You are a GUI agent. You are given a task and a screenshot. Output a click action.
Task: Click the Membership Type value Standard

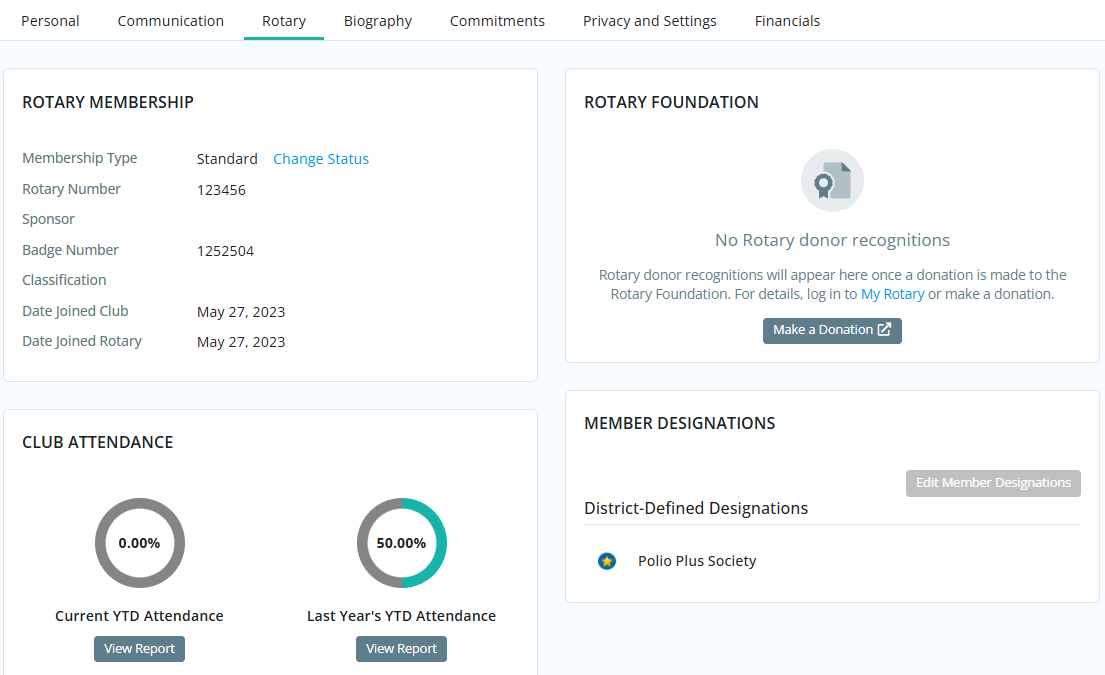pyautogui.click(x=227, y=159)
